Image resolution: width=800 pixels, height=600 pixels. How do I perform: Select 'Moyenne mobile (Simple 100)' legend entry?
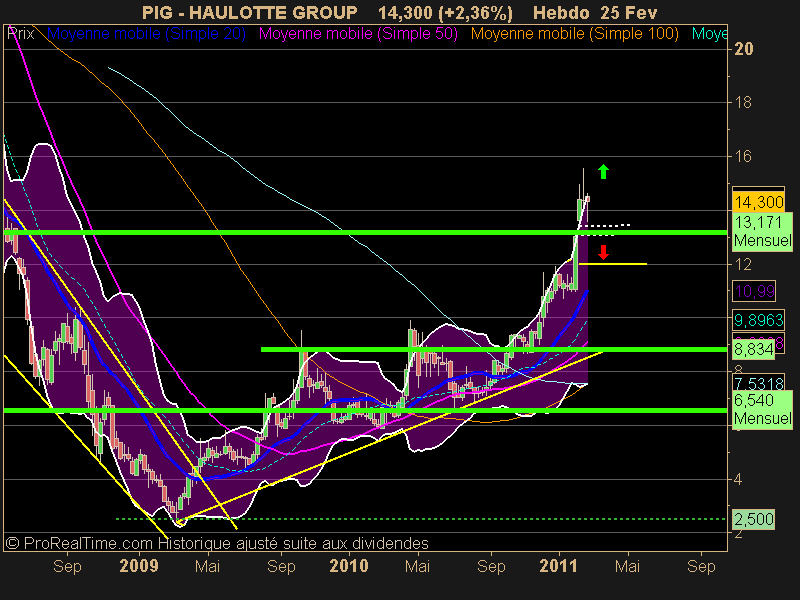coord(574,34)
